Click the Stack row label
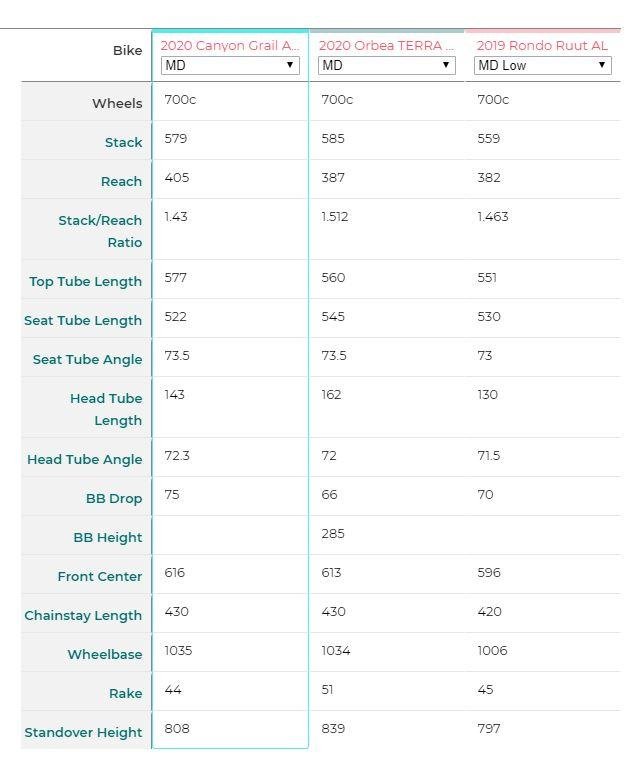 point(123,143)
